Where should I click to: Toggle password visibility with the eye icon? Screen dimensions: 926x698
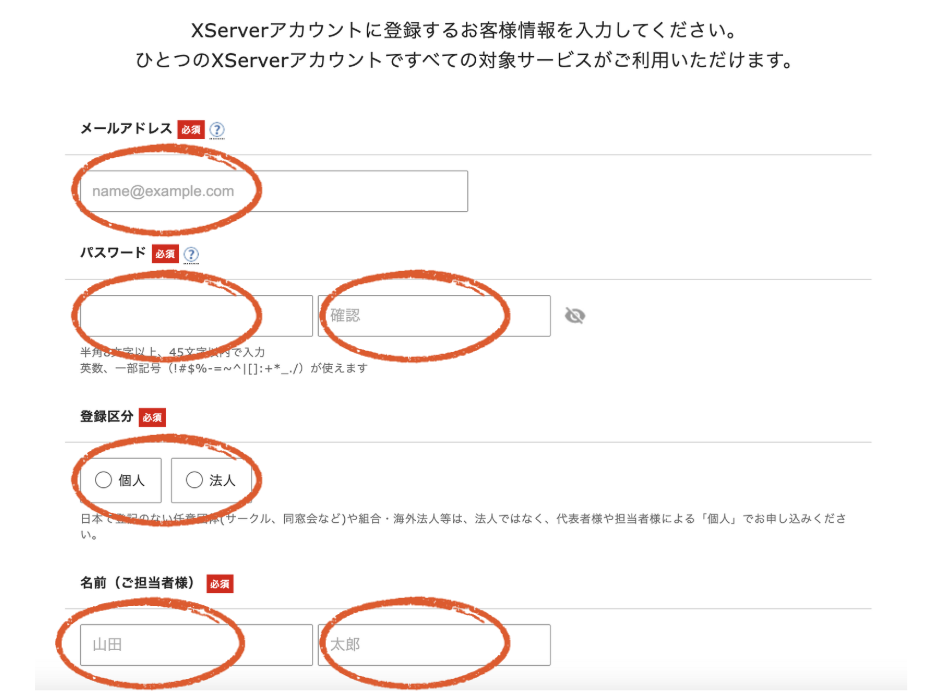(574, 316)
